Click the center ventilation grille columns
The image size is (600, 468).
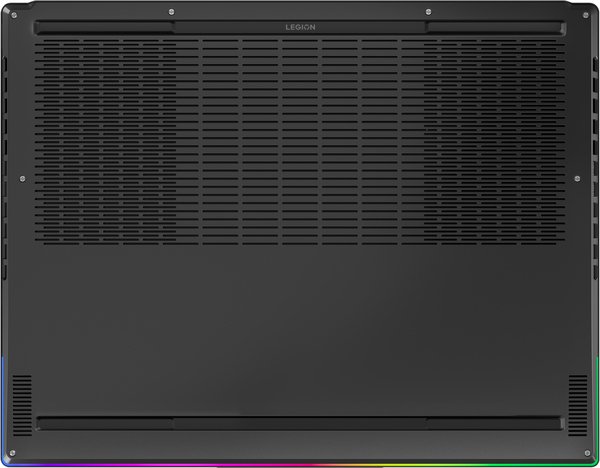(300, 140)
